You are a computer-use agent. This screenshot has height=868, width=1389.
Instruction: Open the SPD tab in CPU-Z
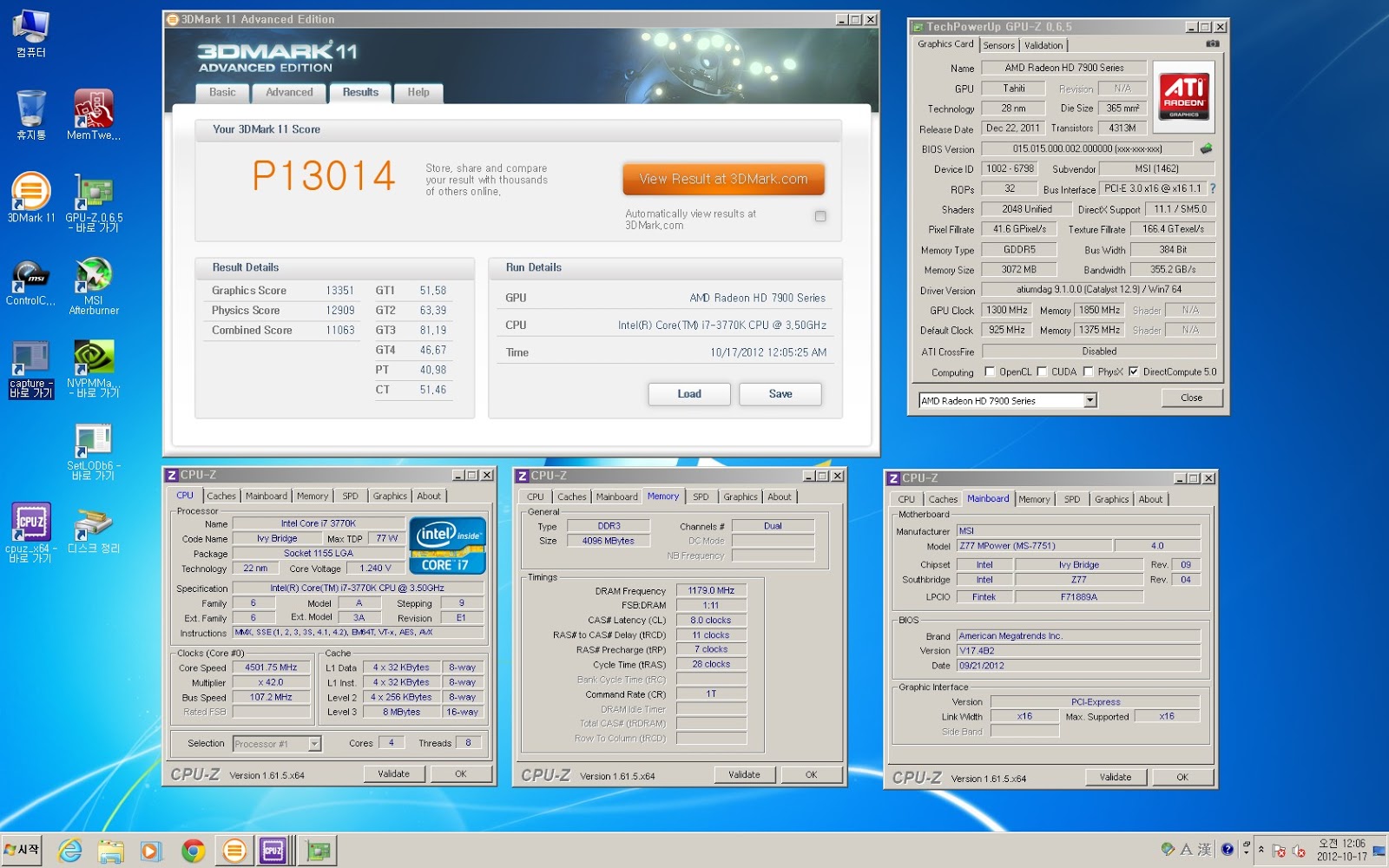tap(351, 496)
